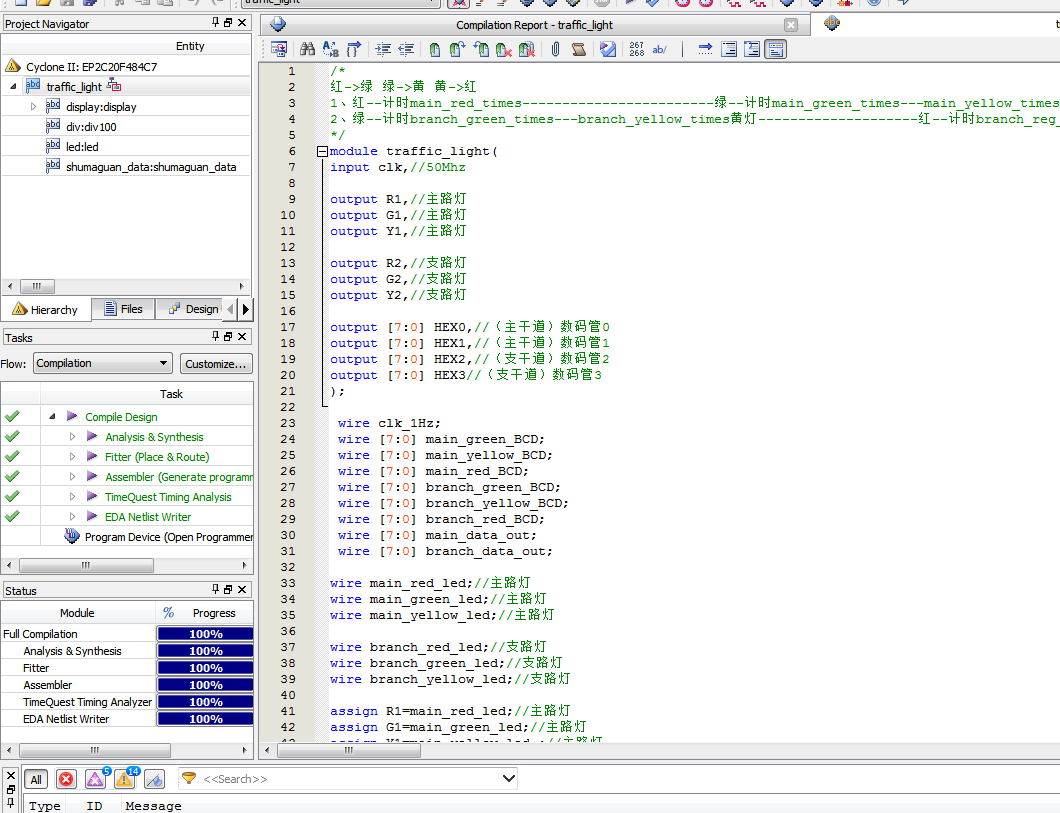Open the Programmer icon beside Program Device
Viewport: 1060px width, 813px height.
point(72,537)
